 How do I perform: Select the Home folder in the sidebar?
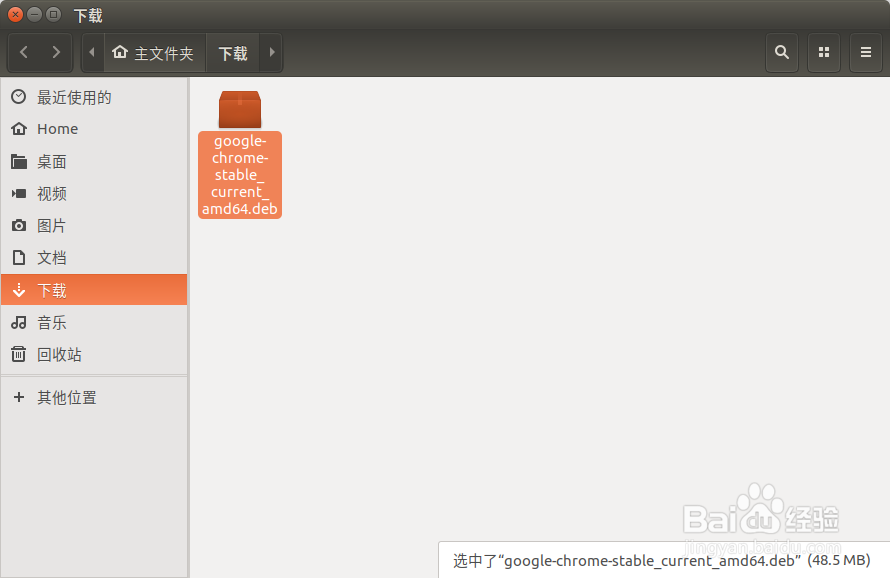tap(57, 129)
